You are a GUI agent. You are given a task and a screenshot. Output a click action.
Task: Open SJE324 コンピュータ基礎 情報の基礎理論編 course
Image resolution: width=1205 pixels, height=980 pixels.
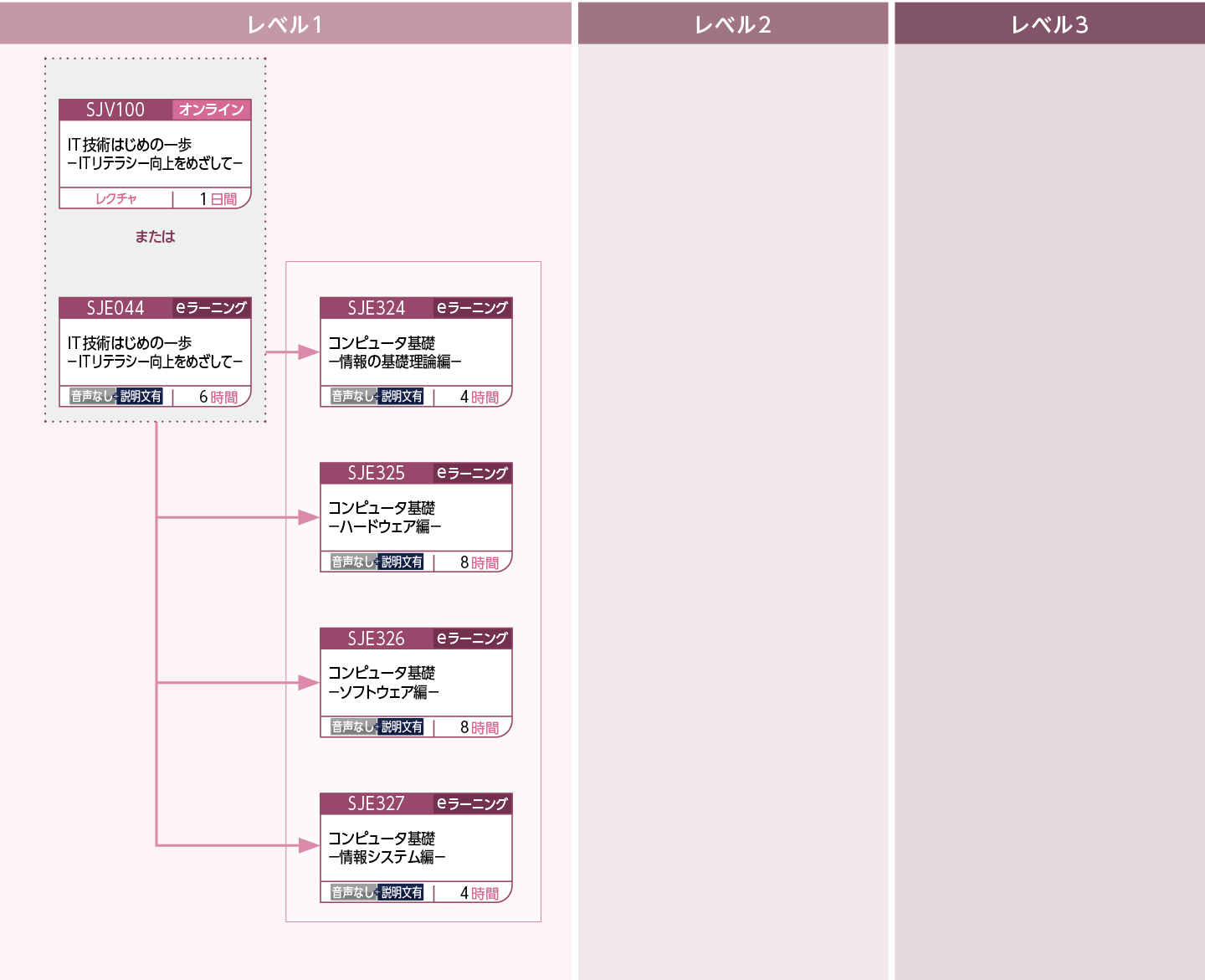(415, 352)
